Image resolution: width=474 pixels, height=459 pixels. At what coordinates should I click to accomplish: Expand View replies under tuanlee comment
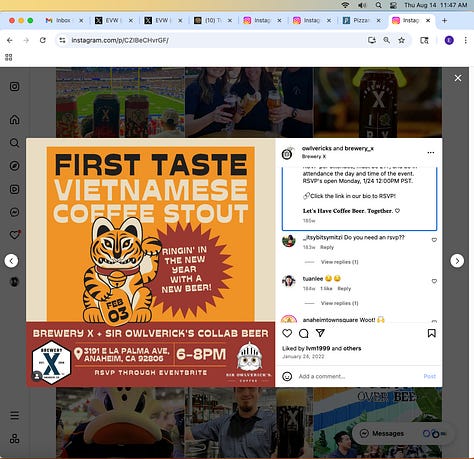click(339, 303)
